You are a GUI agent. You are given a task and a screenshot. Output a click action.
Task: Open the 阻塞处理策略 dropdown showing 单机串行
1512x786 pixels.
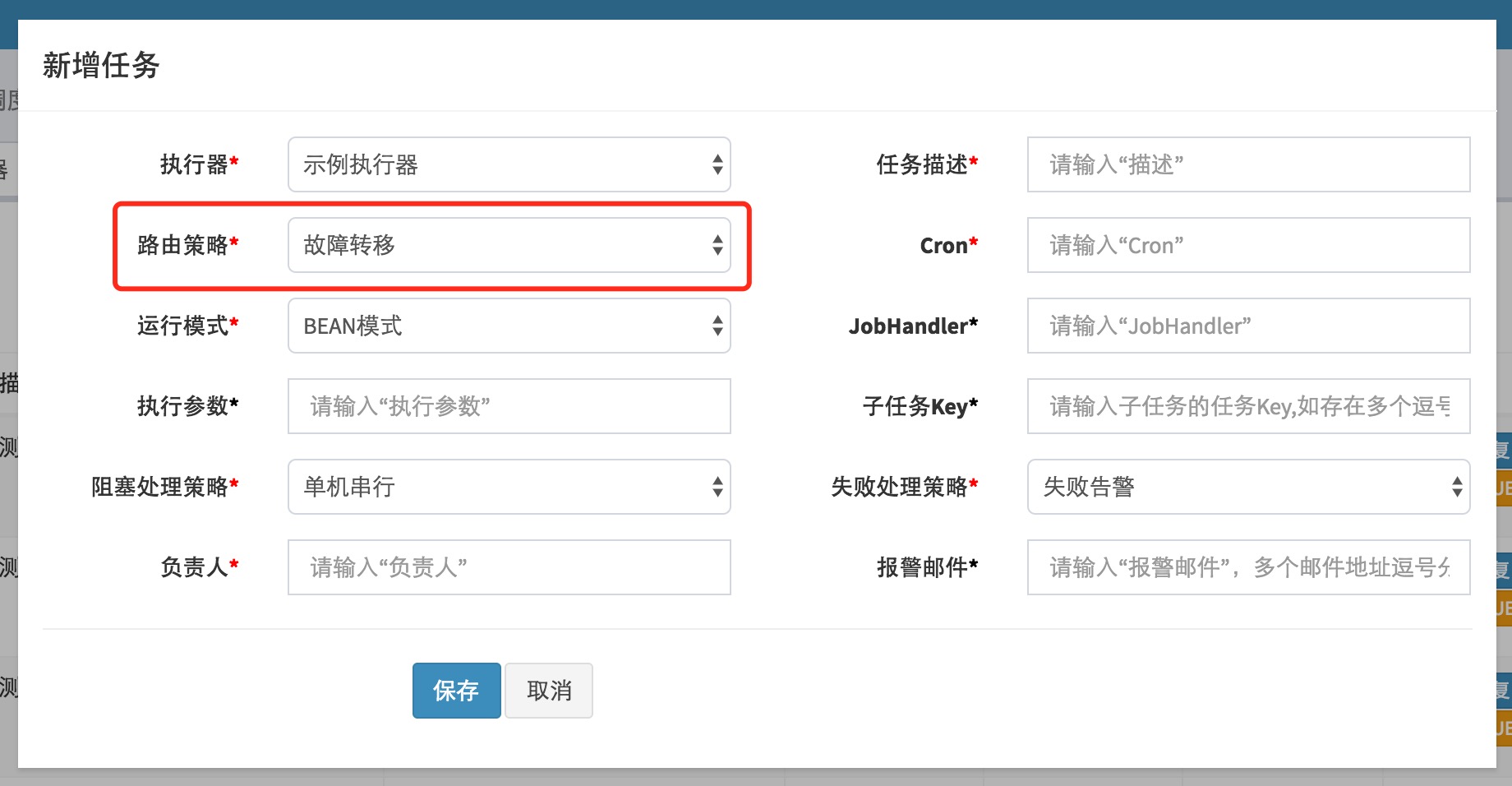(509, 487)
